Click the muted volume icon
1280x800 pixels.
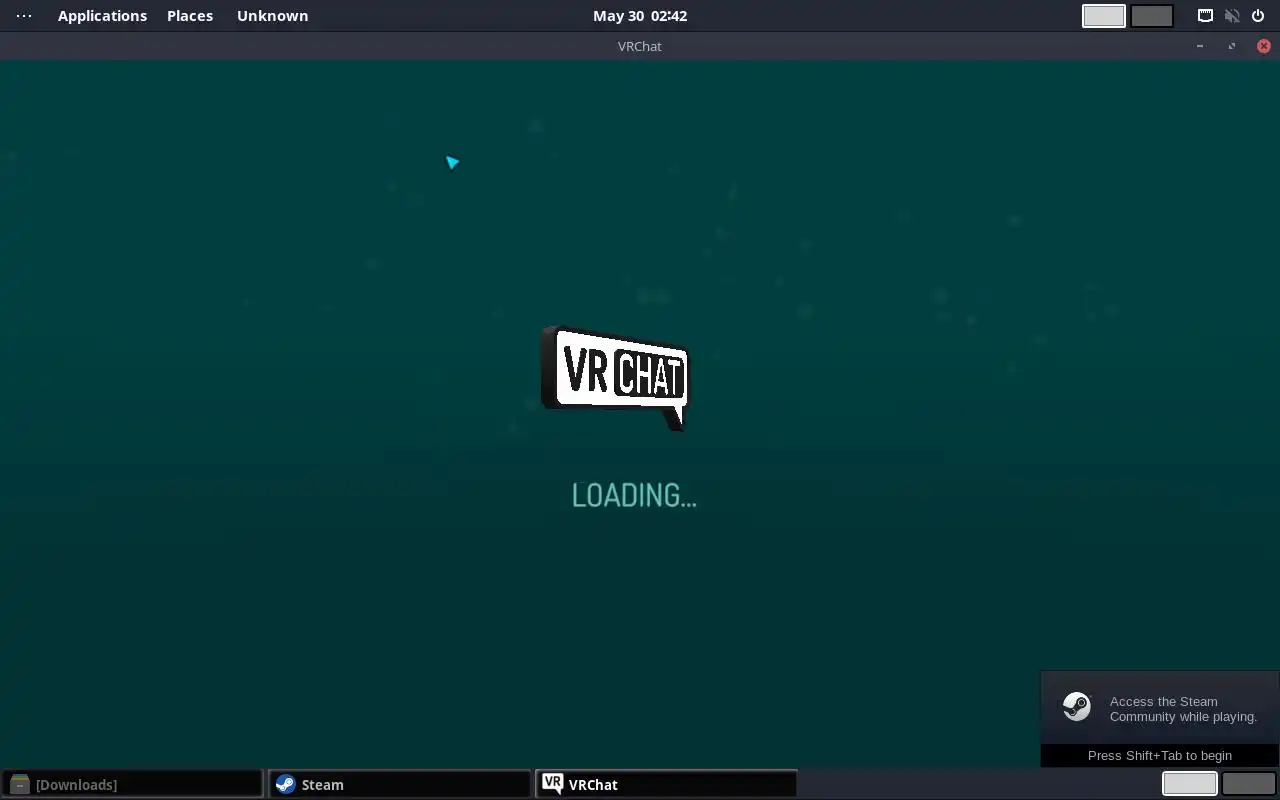pyautogui.click(x=1232, y=16)
